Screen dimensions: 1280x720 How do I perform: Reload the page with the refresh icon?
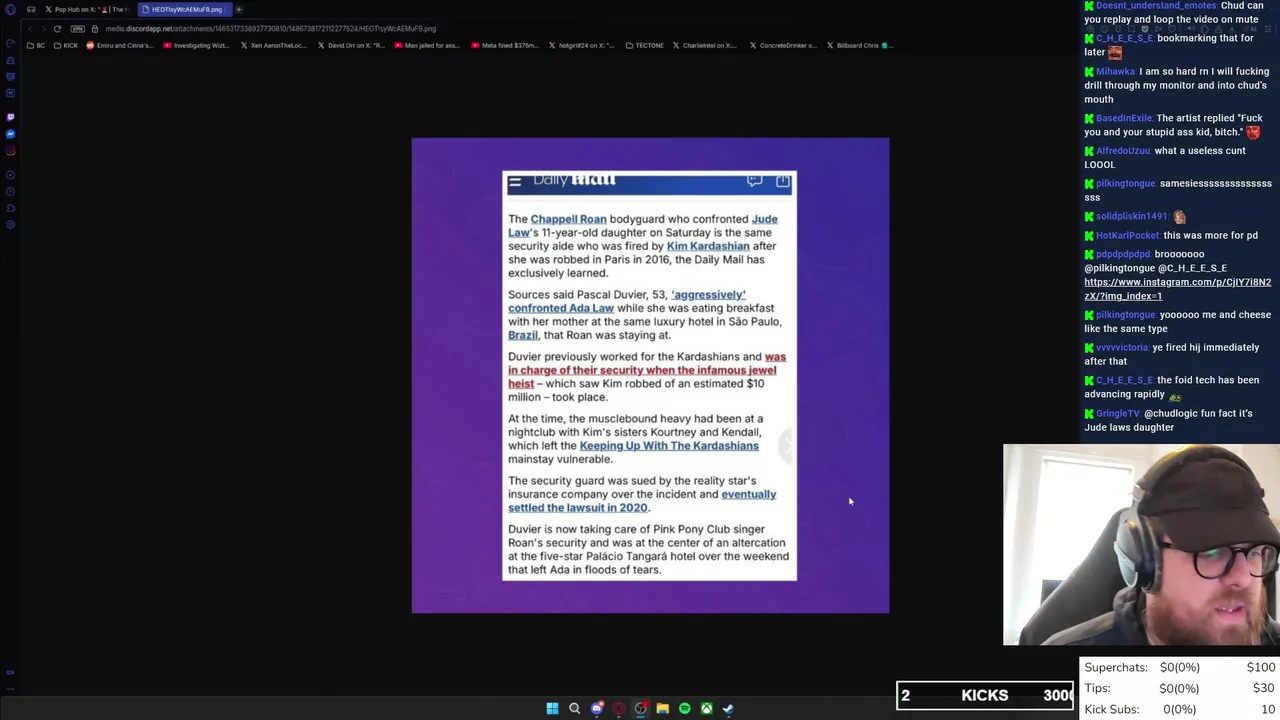coord(57,29)
